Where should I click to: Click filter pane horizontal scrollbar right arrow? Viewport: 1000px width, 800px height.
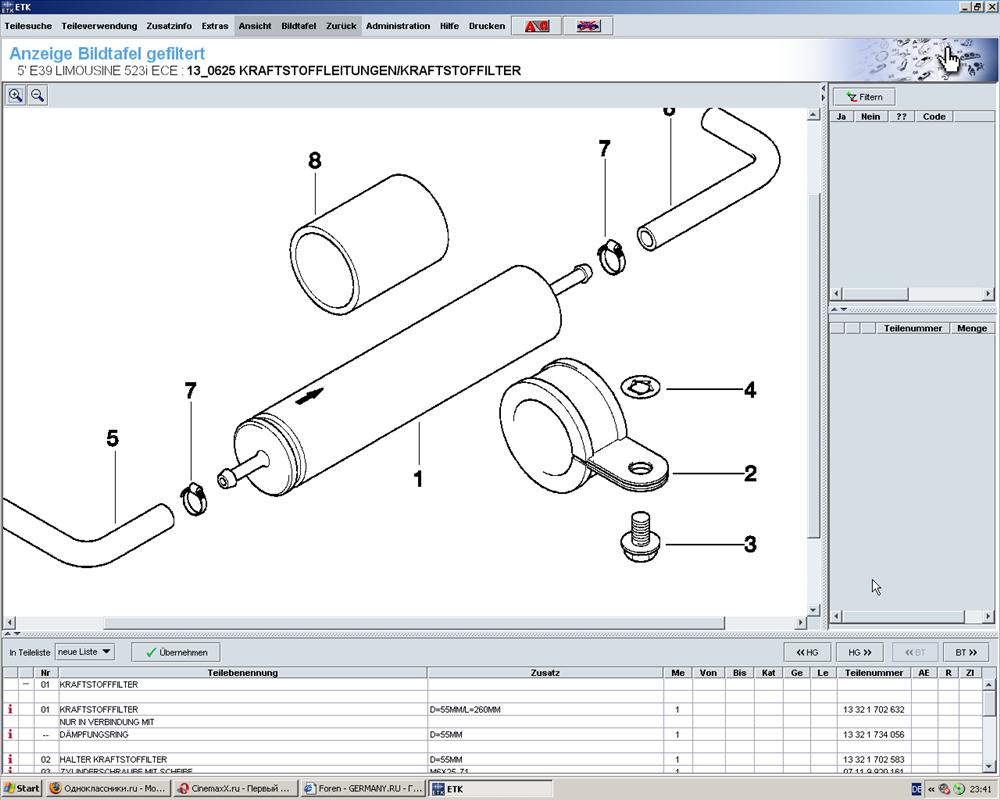(x=989, y=294)
